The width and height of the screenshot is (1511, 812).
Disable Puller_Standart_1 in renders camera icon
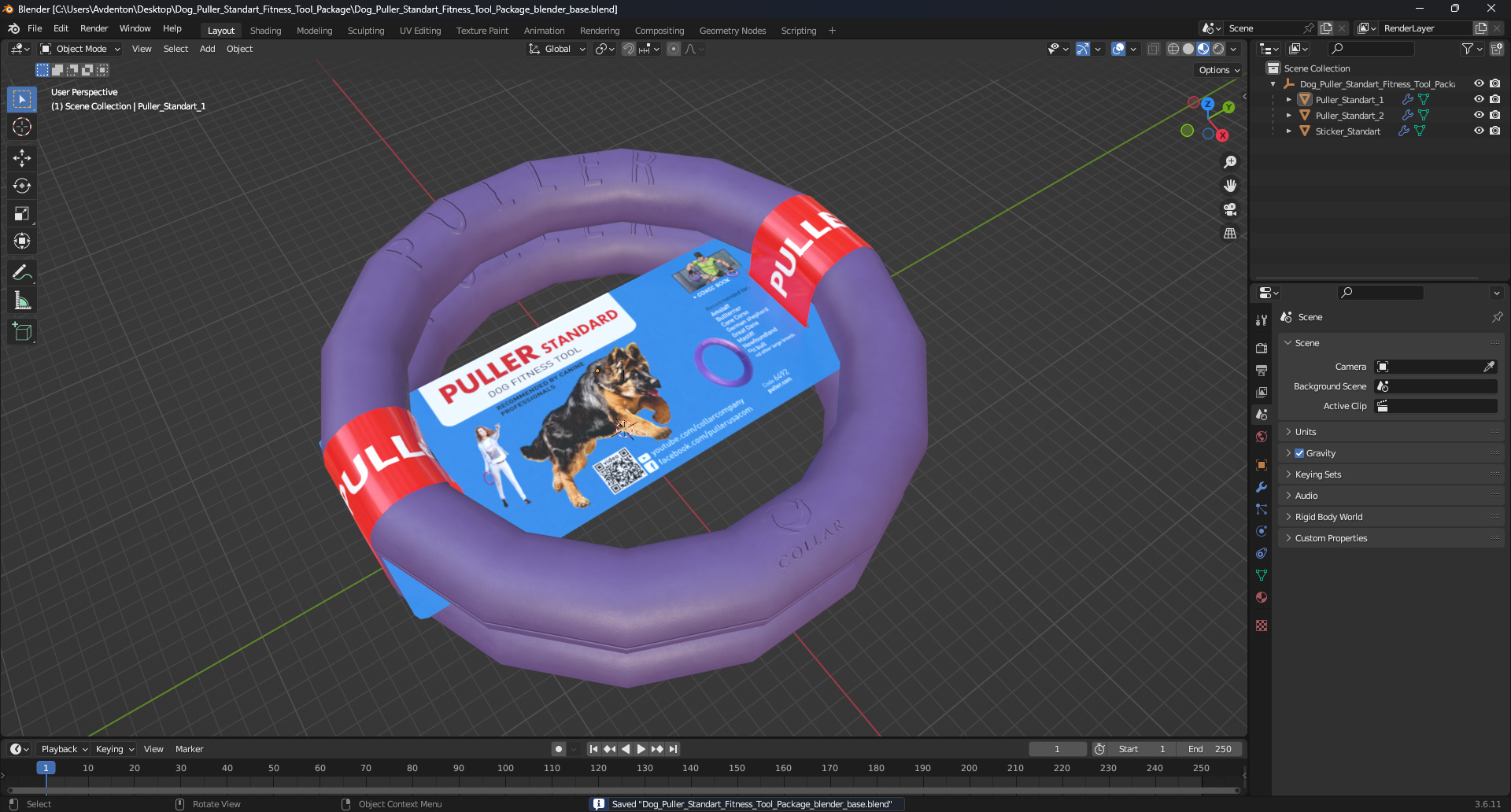click(1494, 99)
